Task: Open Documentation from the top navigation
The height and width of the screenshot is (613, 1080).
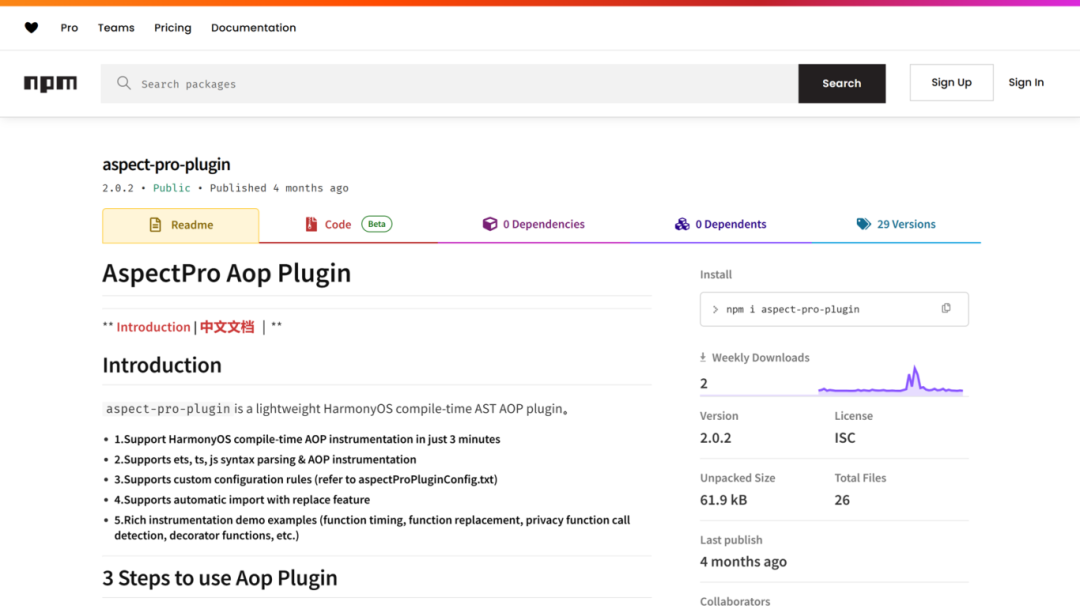Action: pos(253,28)
